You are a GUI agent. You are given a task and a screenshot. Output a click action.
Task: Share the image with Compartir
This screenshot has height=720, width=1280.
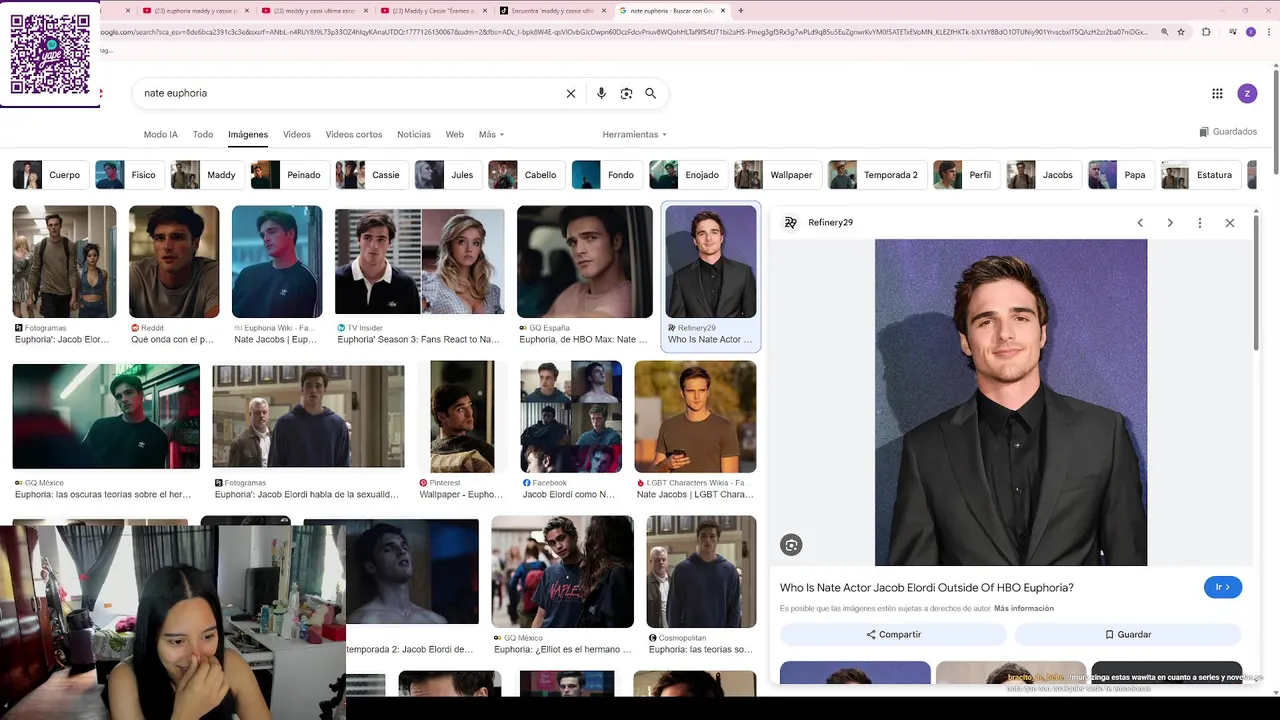[x=893, y=634]
